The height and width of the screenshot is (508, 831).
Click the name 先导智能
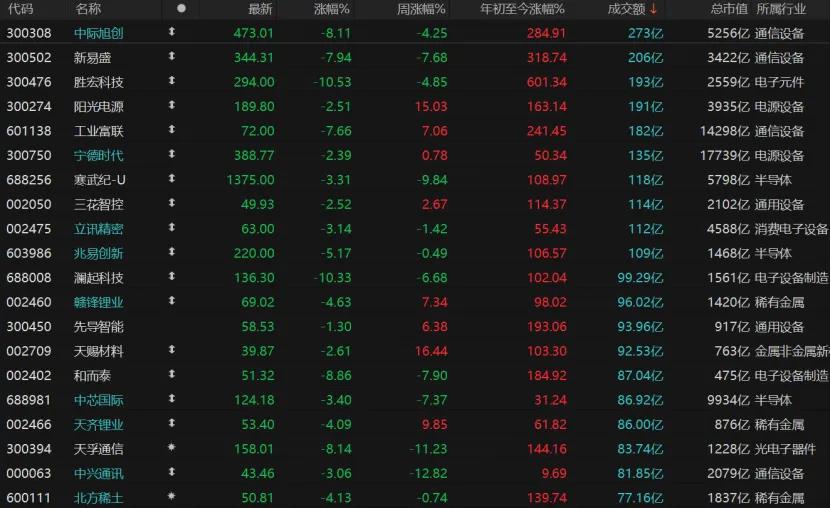point(99,327)
